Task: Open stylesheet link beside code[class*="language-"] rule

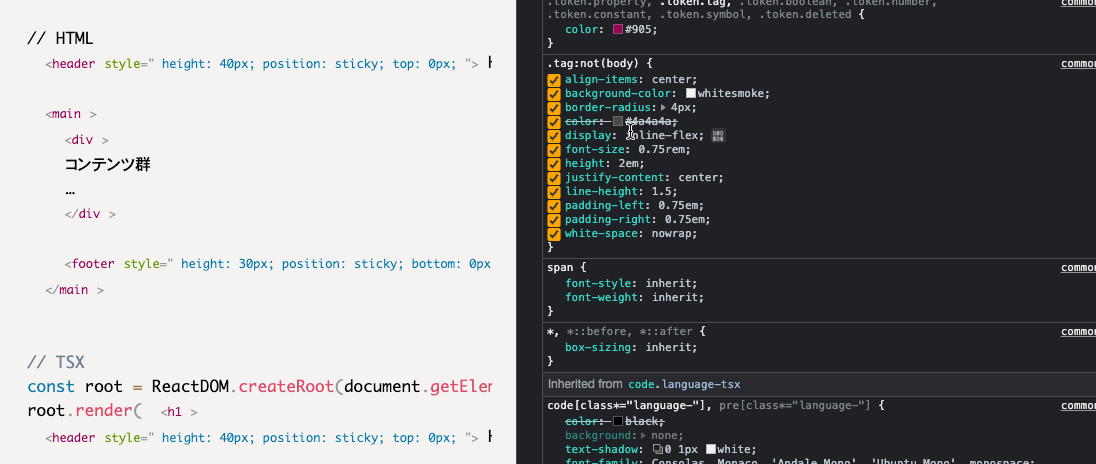Action: [x=1078, y=405]
